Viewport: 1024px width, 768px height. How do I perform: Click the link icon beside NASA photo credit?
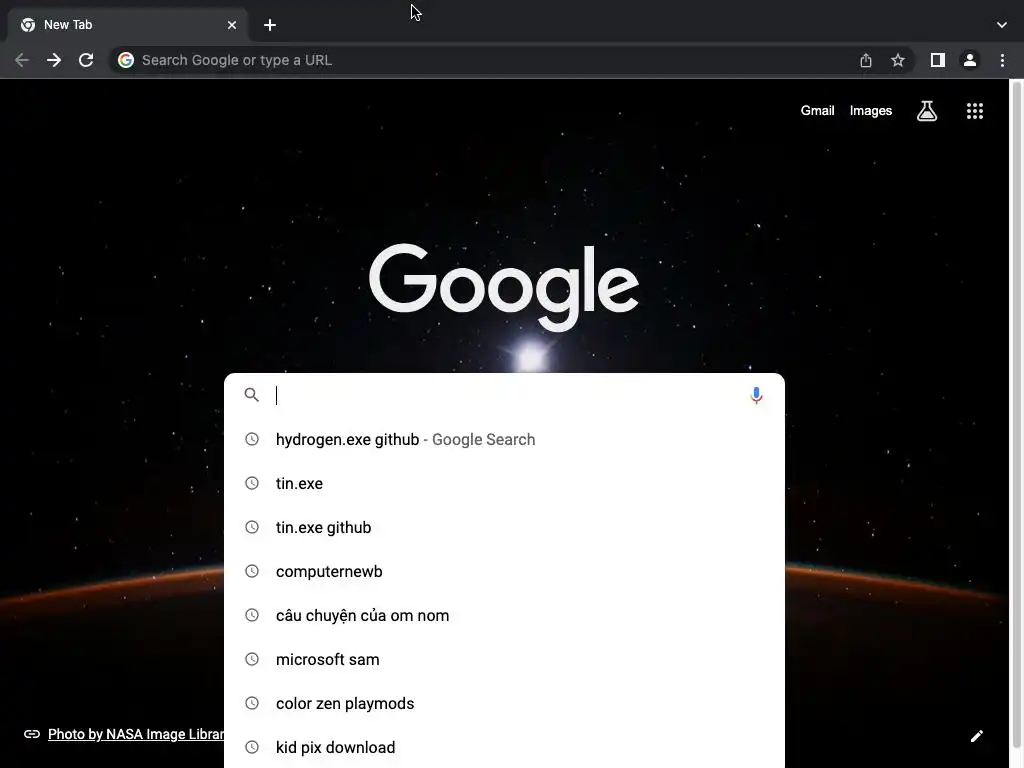[32, 734]
